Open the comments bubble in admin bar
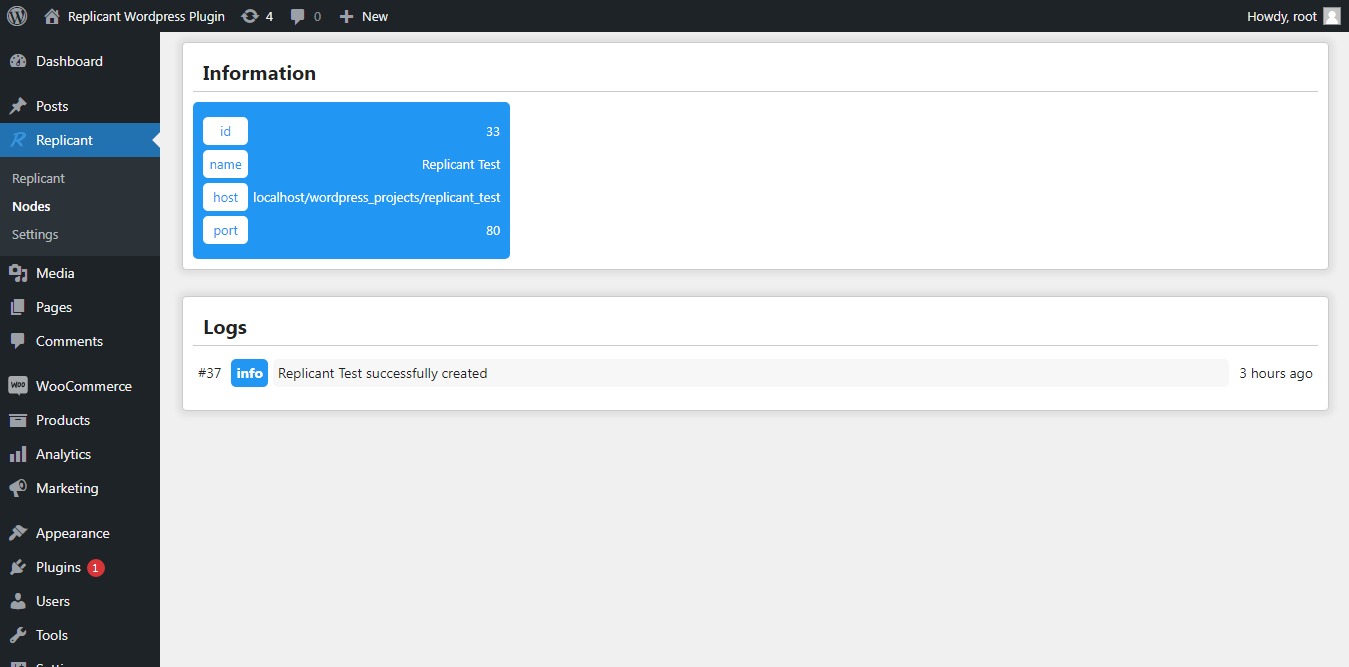The image size is (1349, 667). (x=298, y=16)
